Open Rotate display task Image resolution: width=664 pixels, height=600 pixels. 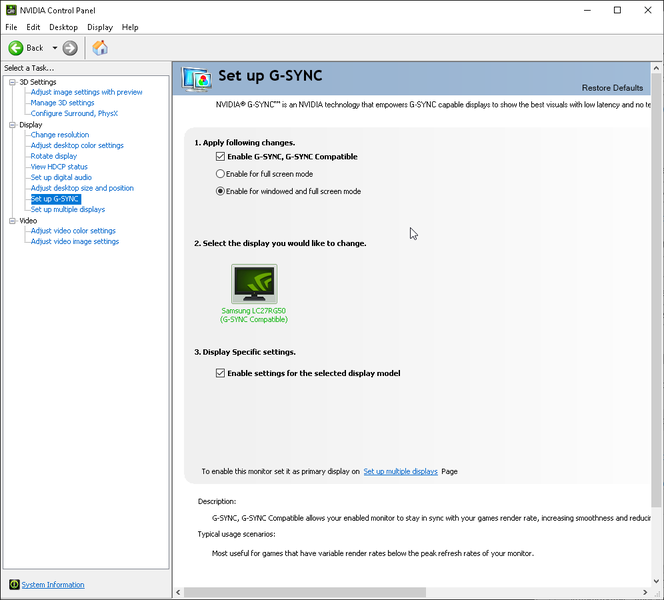(x=54, y=156)
